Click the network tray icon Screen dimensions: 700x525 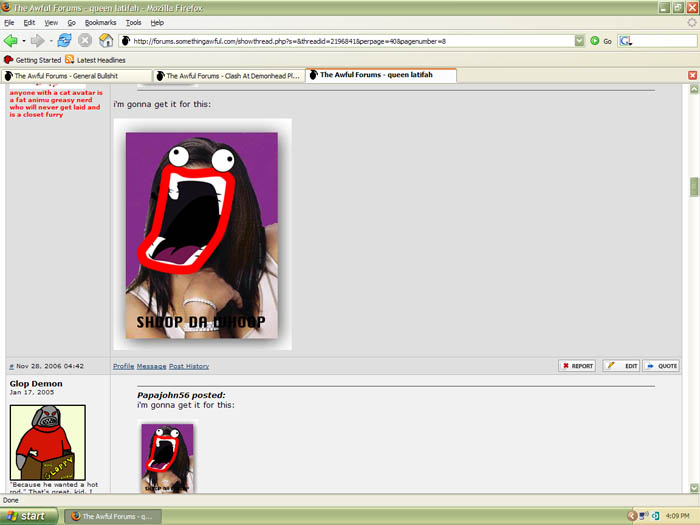(644, 516)
